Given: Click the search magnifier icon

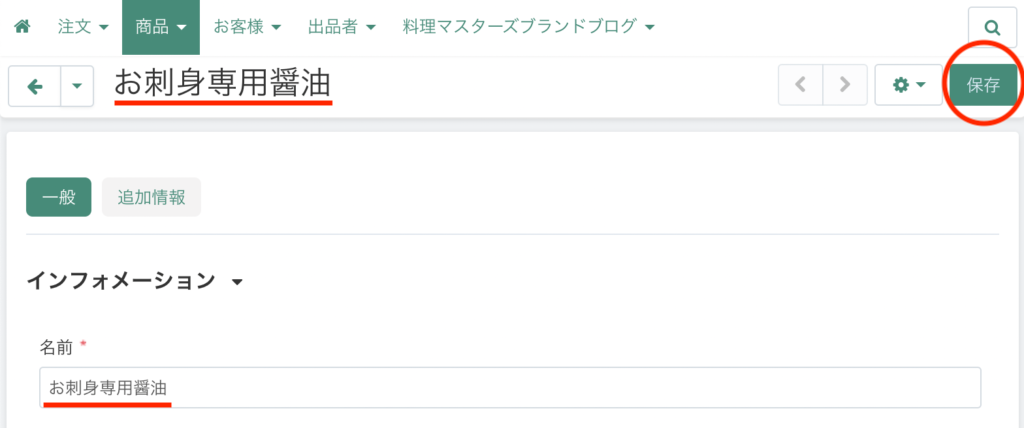Looking at the screenshot, I should click(x=992, y=28).
